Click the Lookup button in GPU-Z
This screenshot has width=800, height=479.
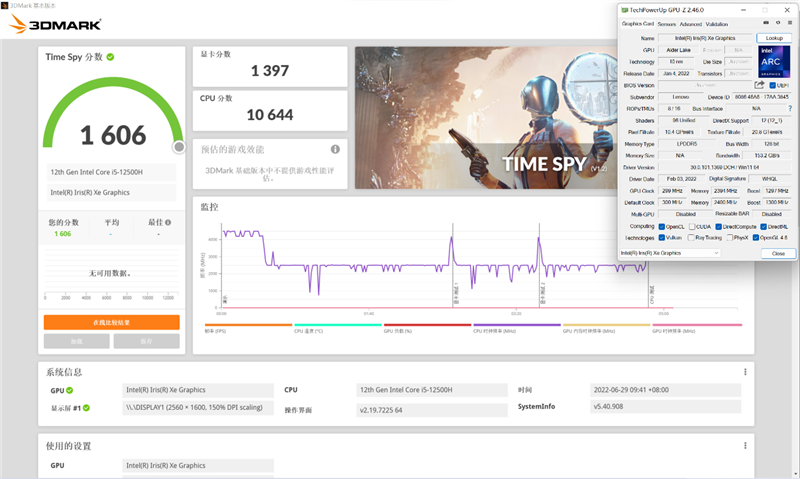click(x=774, y=38)
